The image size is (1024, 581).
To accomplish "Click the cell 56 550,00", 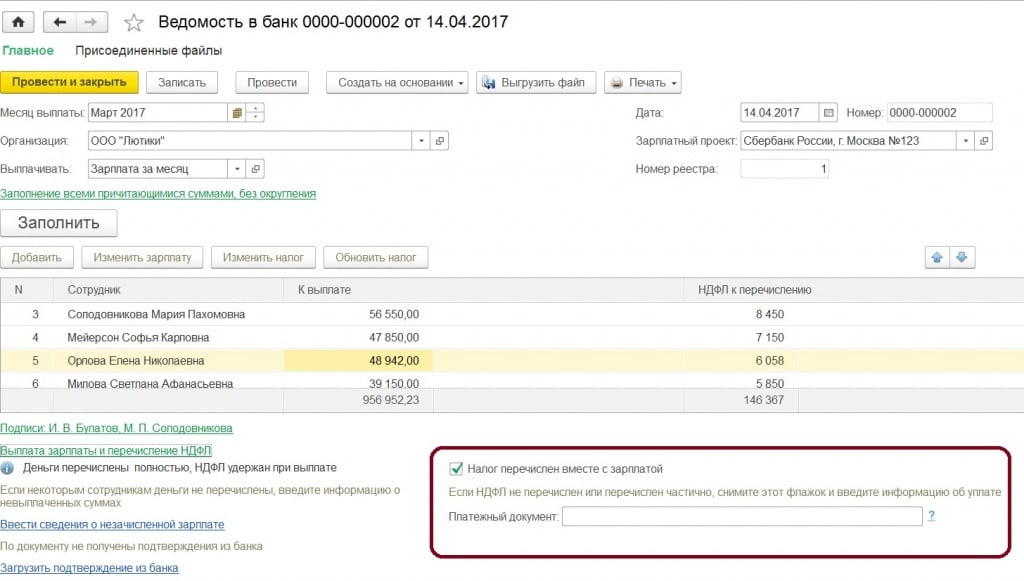I will [358, 314].
